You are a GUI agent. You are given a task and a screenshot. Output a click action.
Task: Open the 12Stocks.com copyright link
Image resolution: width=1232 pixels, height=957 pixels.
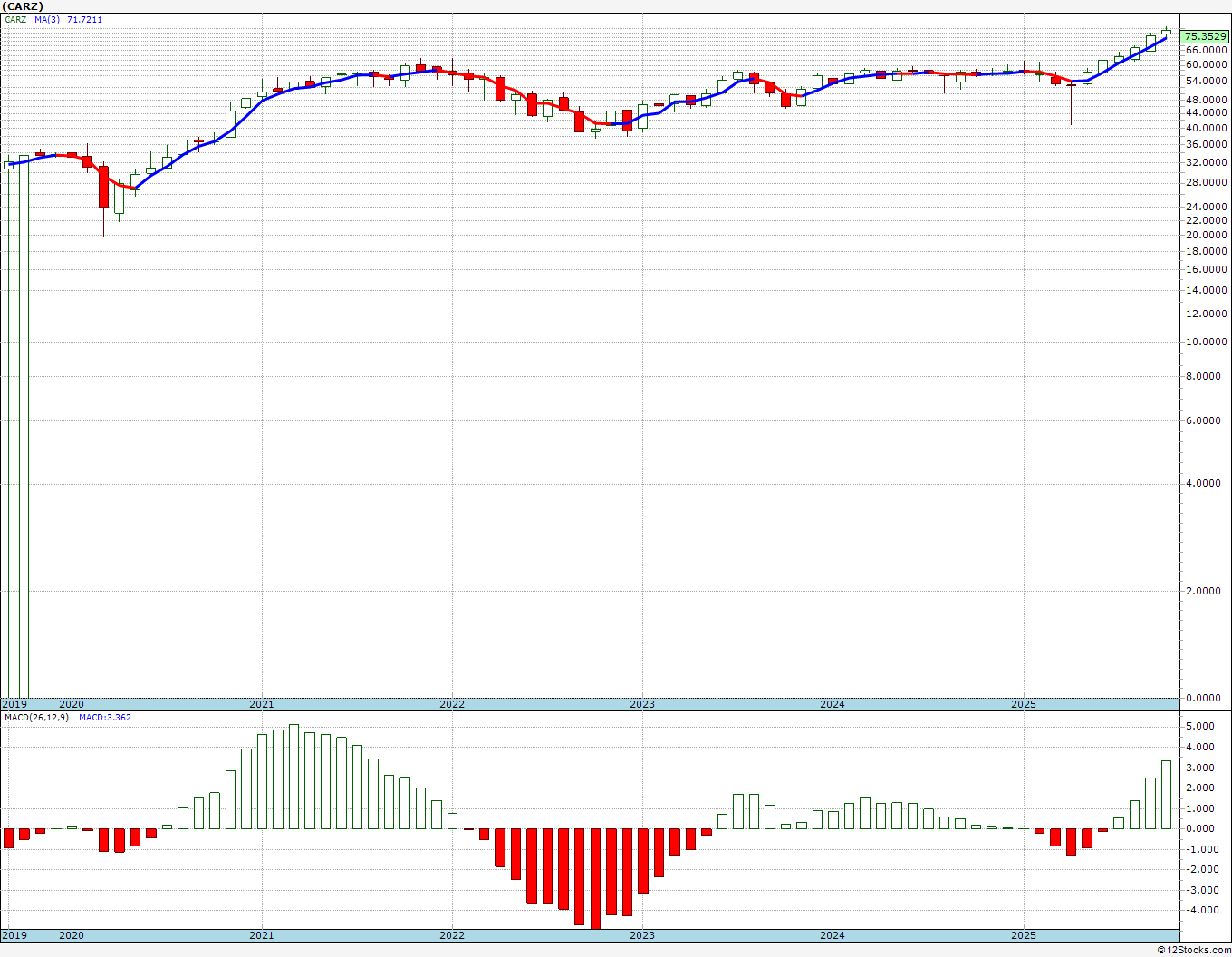coord(1194,950)
